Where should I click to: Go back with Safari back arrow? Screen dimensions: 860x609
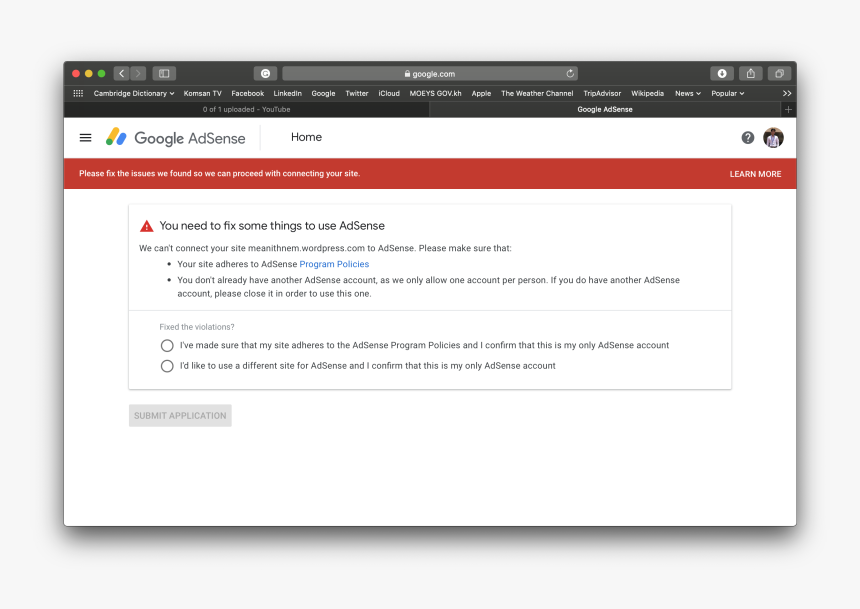pos(122,74)
